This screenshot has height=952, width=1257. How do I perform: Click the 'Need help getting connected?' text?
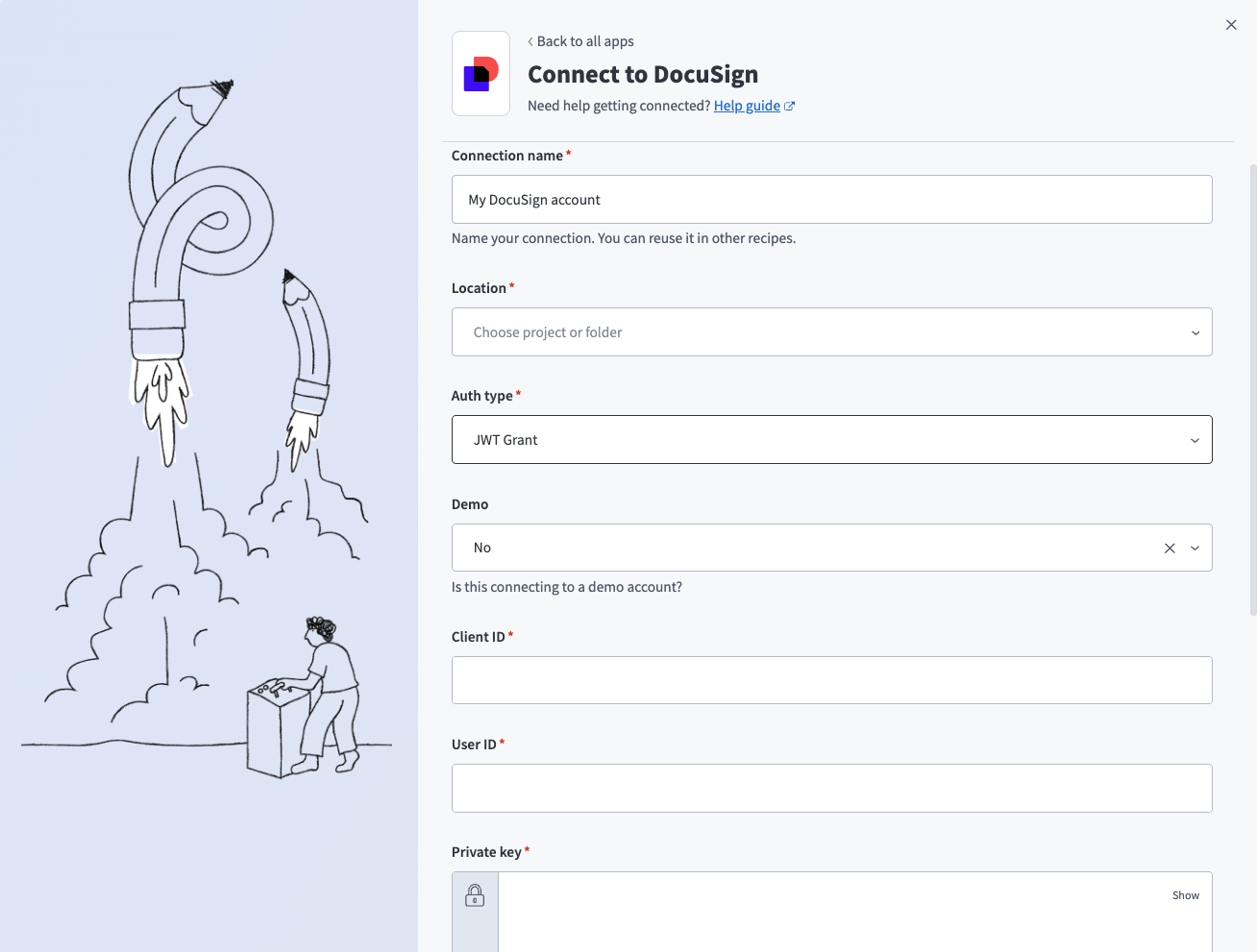[619, 106]
